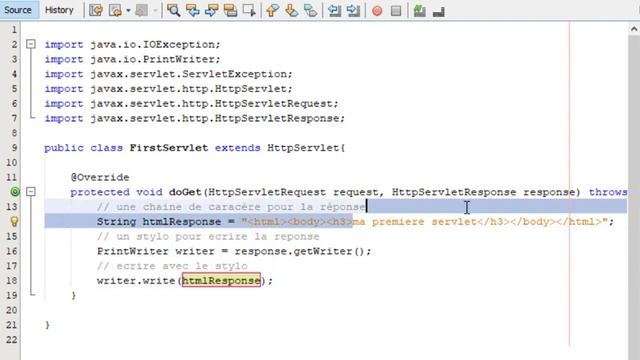Jump to Previous Bookmark icon

272,11
